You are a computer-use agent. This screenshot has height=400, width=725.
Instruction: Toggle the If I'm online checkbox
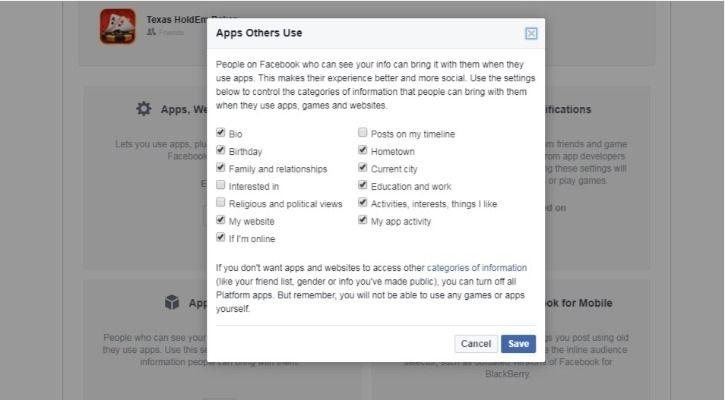[221, 238]
